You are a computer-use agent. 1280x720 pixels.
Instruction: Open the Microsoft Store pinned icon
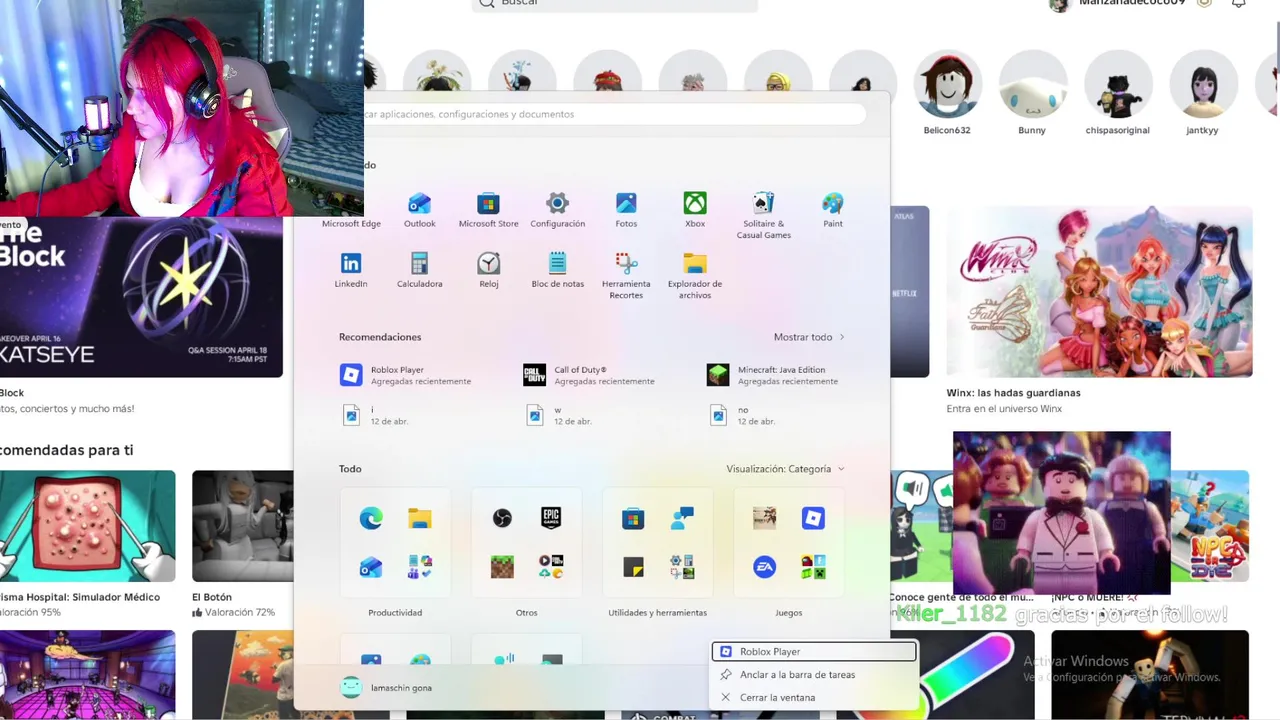(x=488, y=204)
